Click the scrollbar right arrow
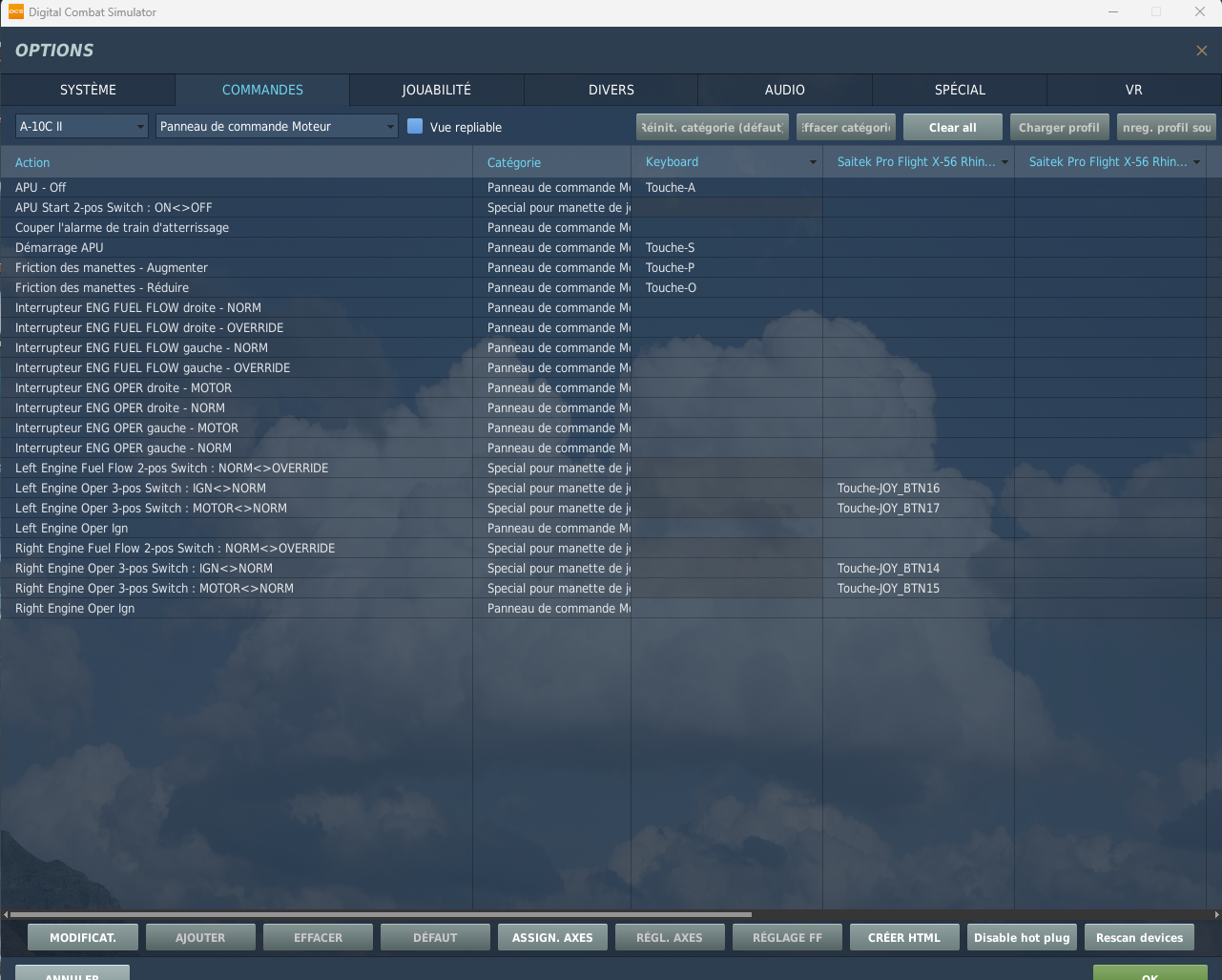1222x980 pixels. coord(1216,914)
